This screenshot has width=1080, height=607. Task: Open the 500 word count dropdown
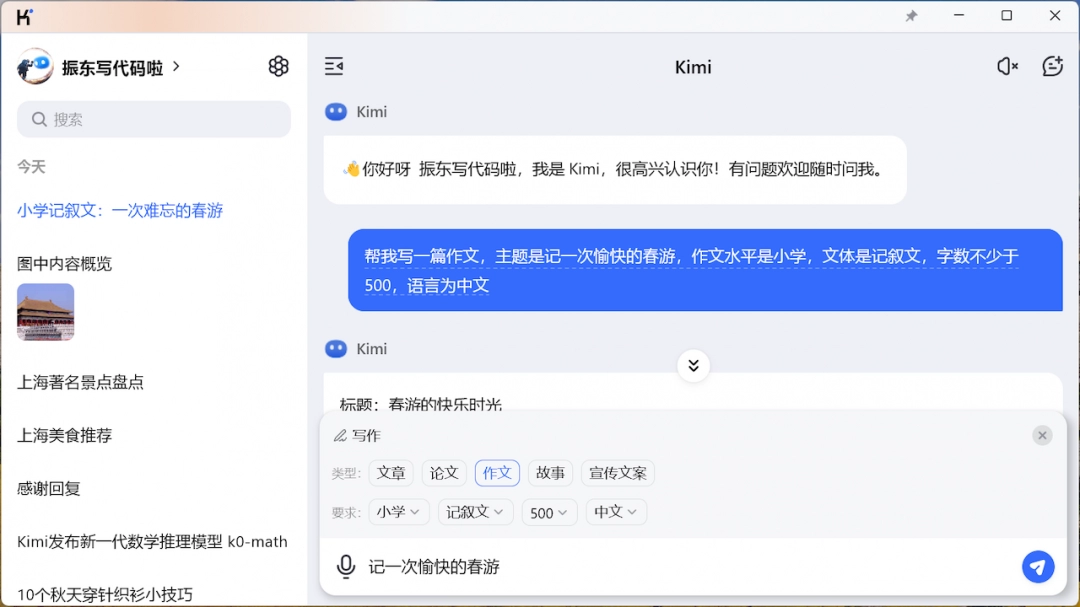point(549,512)
